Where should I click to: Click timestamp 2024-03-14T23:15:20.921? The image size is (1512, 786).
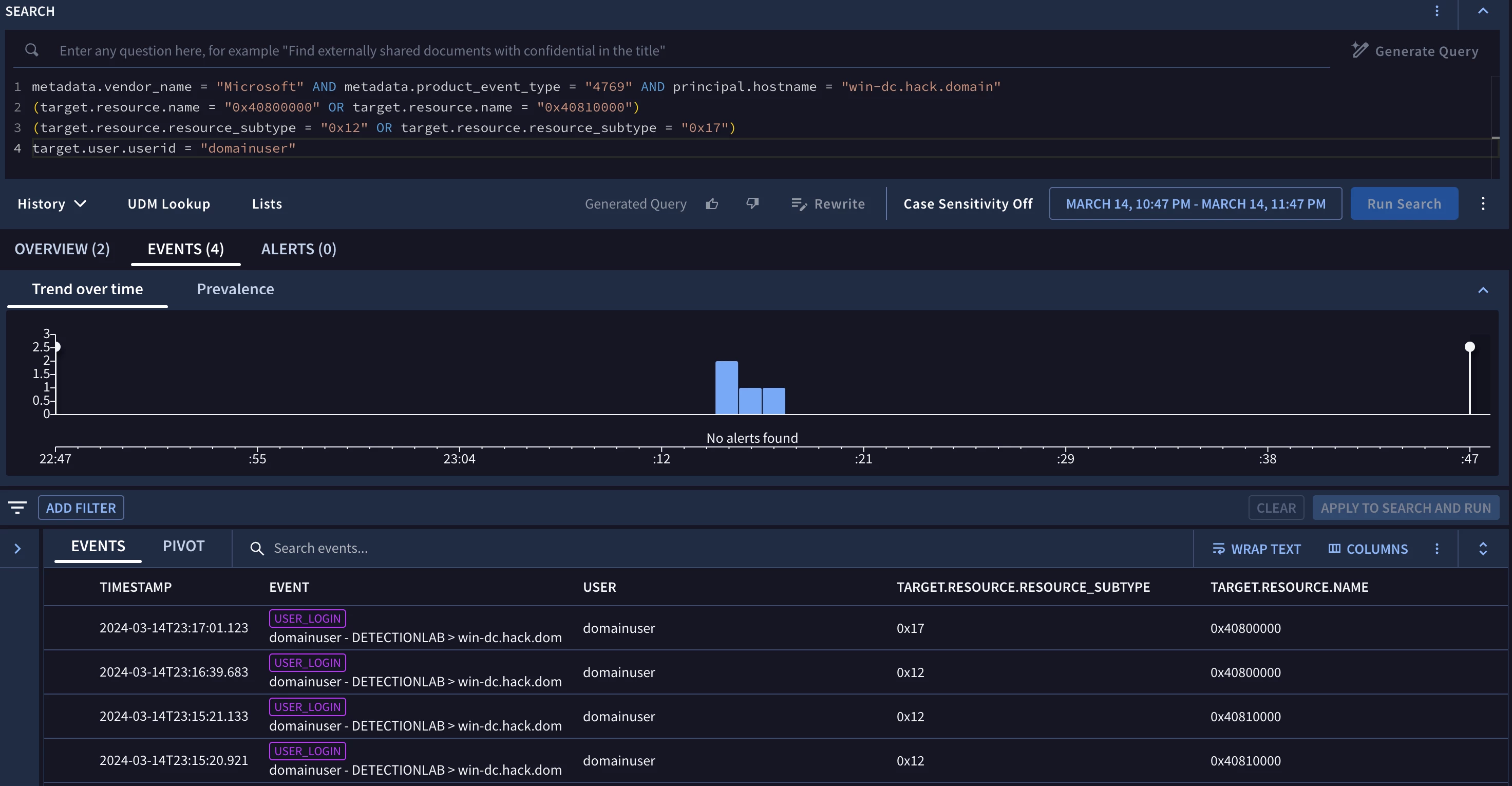pyautogui.click(x=174, y=760)
